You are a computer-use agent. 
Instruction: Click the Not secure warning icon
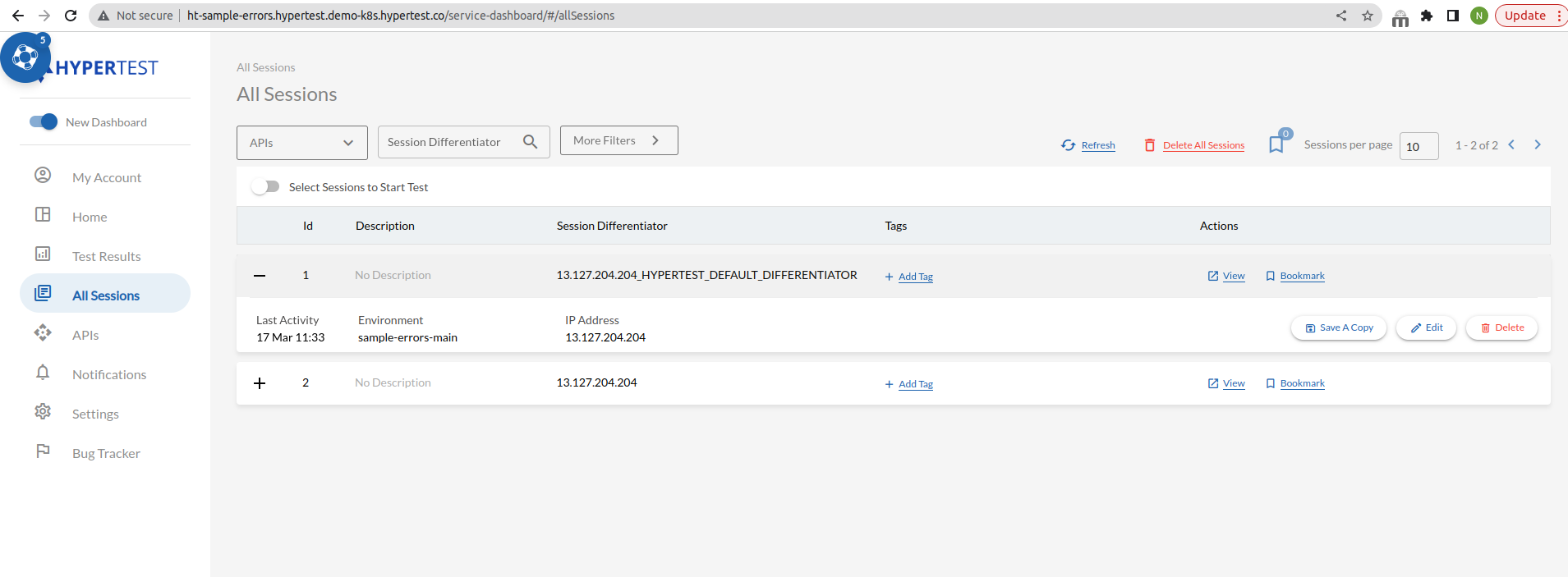coord(103,16)
